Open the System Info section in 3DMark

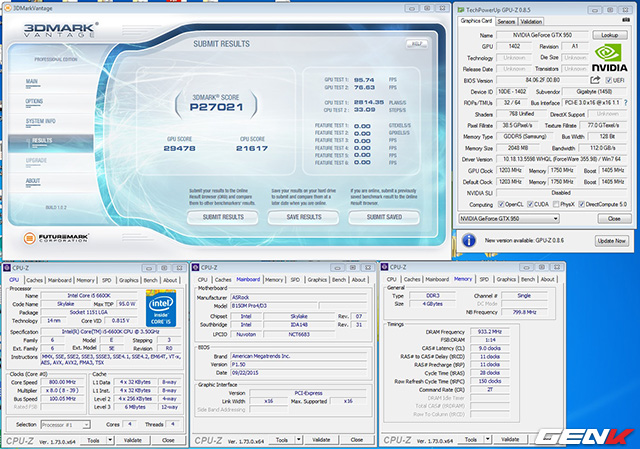41,121
